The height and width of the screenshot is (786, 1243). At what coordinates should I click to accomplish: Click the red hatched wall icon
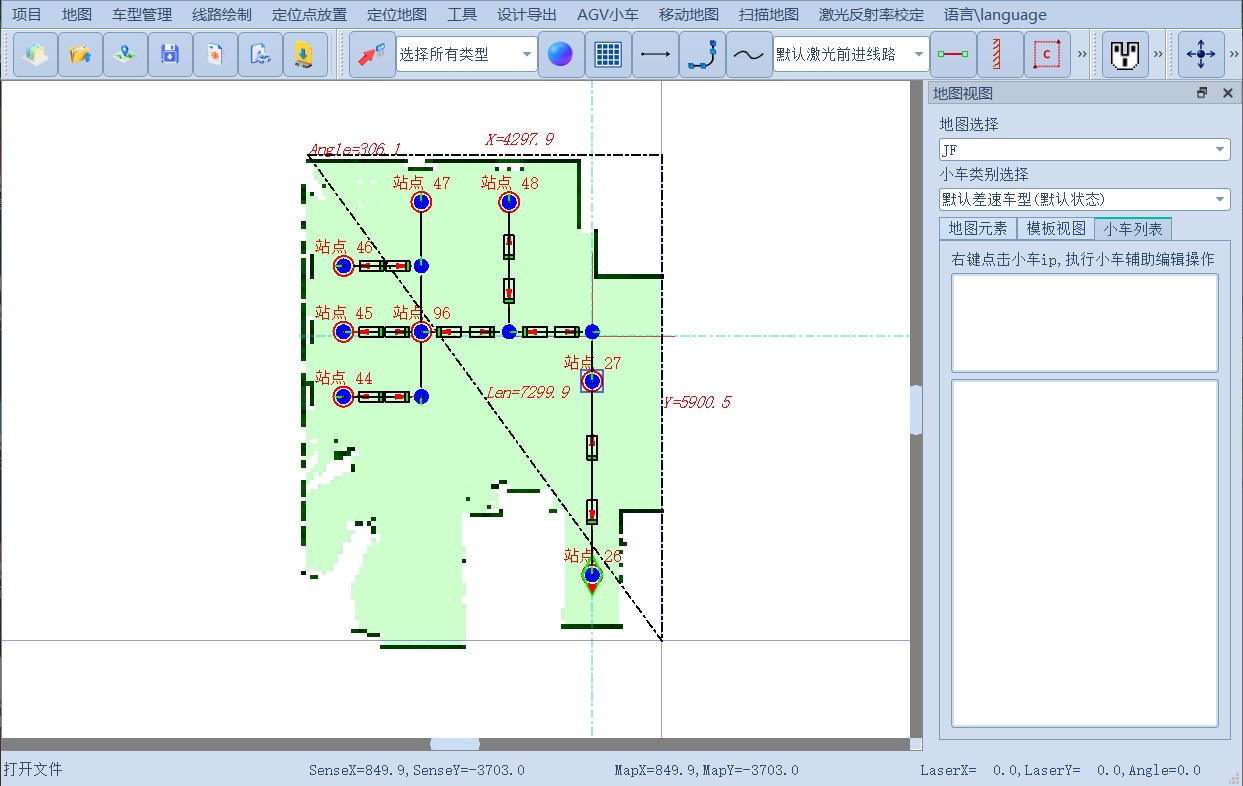pyautogui.click(x=1000, y=54)
